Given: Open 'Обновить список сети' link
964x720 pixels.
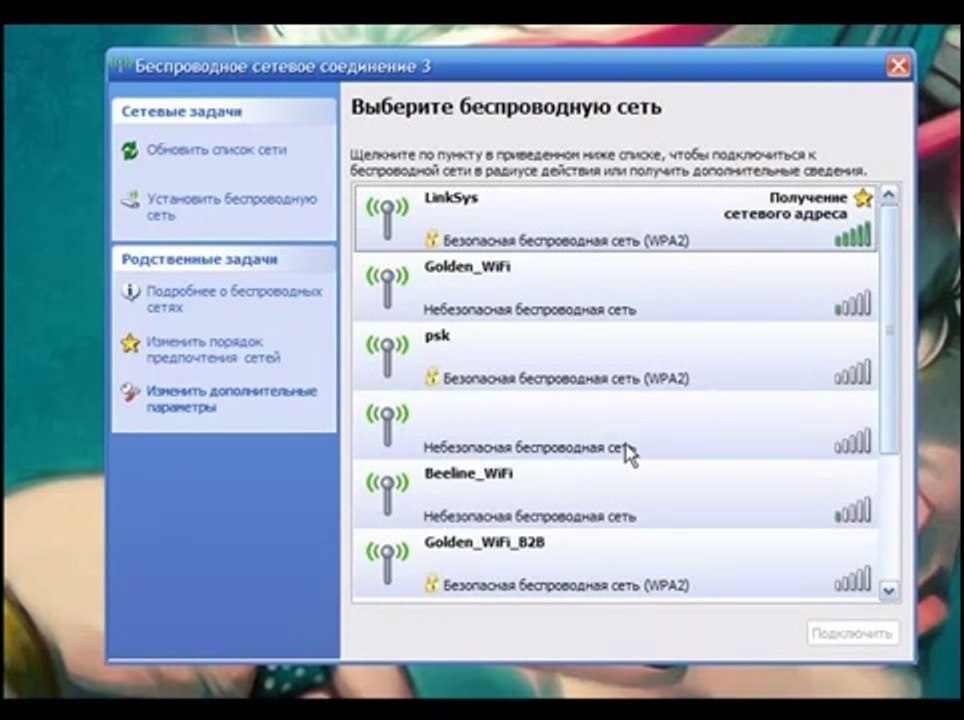Looking at the screenshot, I should click(216, 150).
